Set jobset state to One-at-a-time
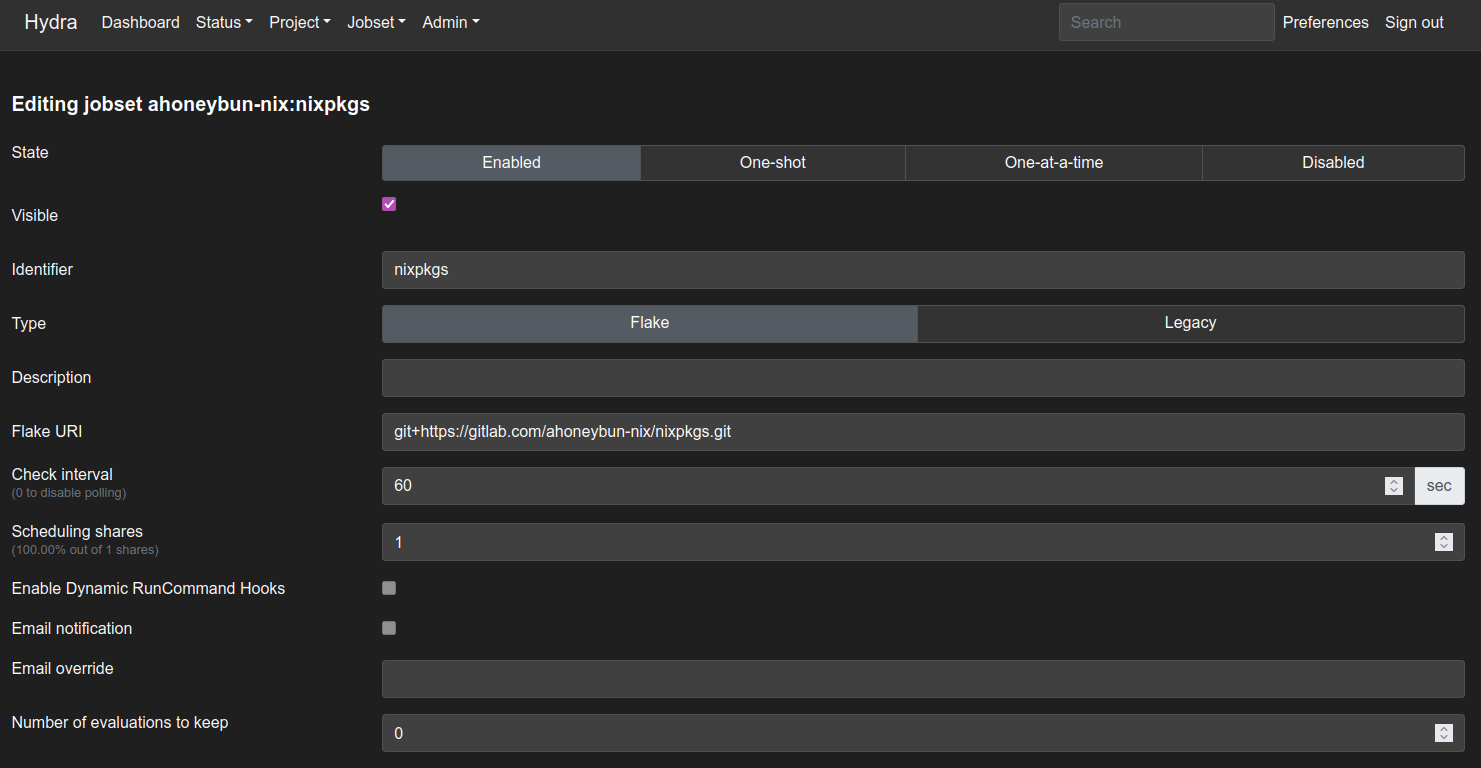1481x768 pixels. (x=1054, y=162)
